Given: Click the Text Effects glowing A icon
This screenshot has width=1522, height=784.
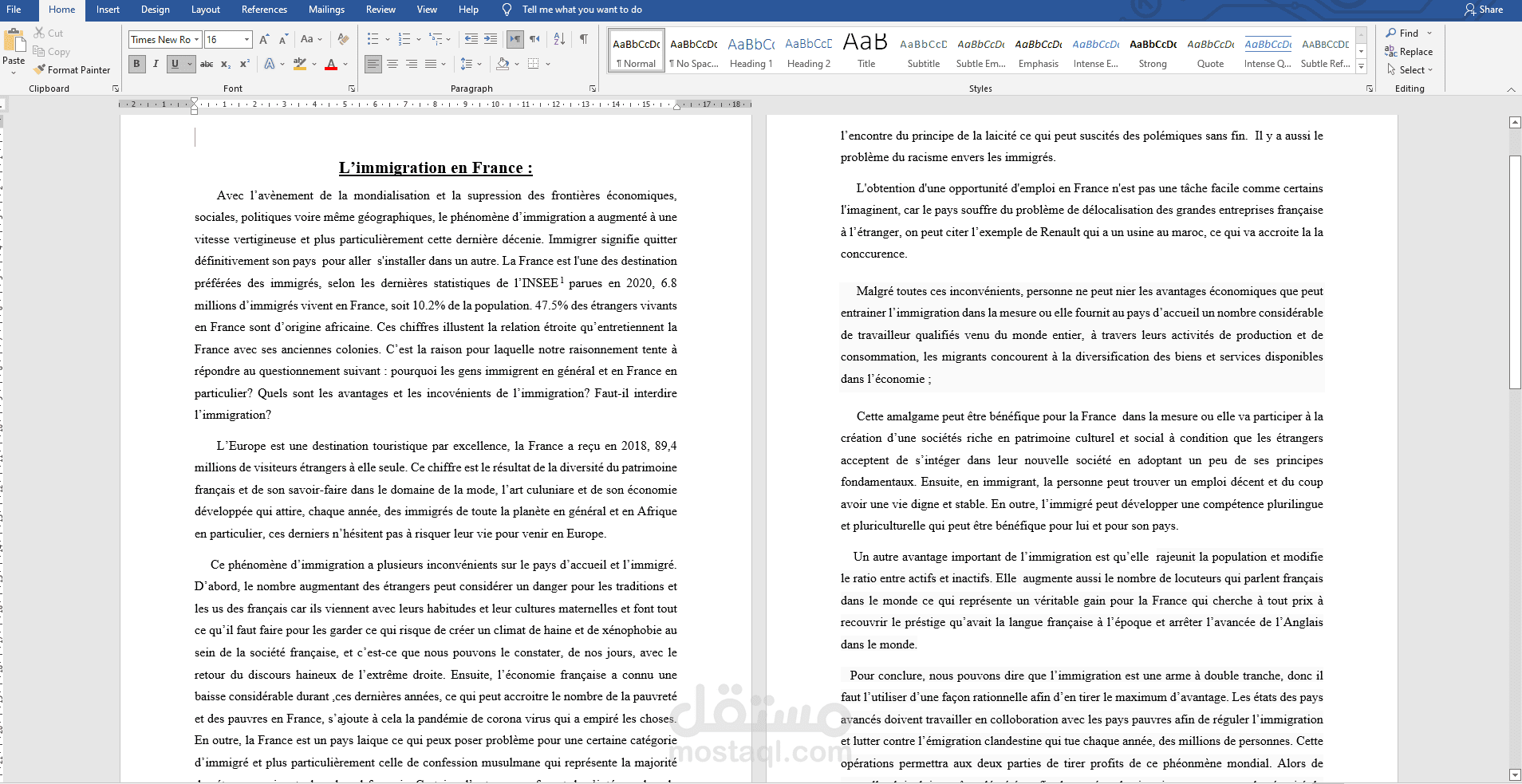Looking at the screenshot, I should [x=270, y=64].
